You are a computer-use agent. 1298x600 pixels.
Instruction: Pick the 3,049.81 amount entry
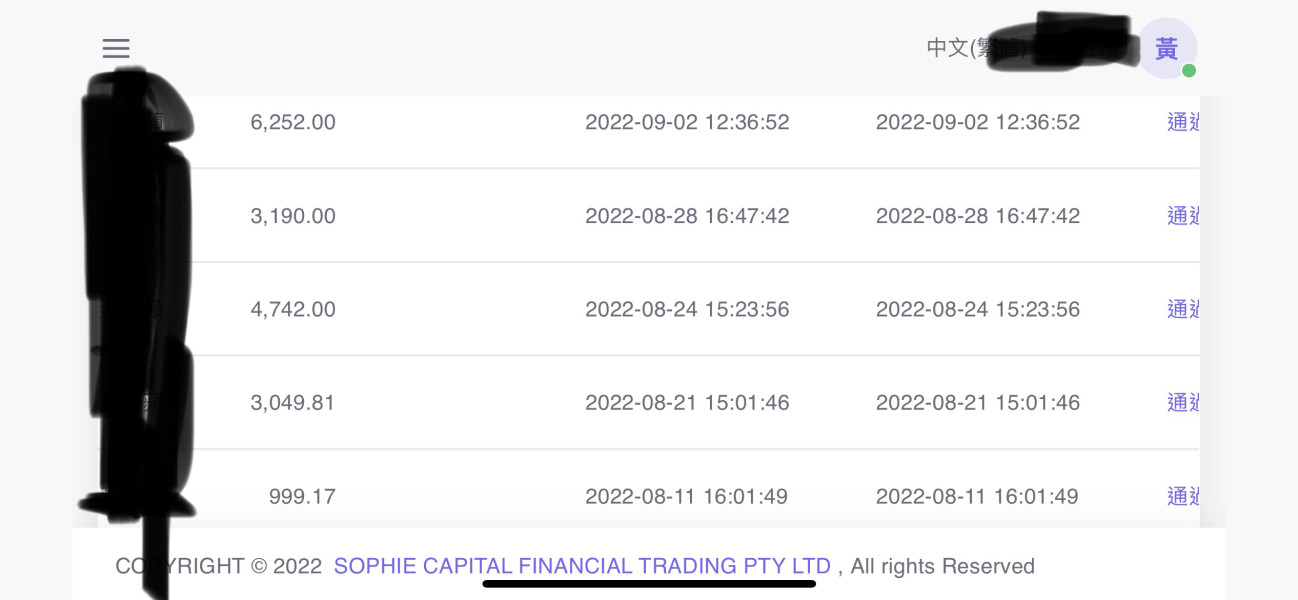pyautogui.click(x=293, y=403)
